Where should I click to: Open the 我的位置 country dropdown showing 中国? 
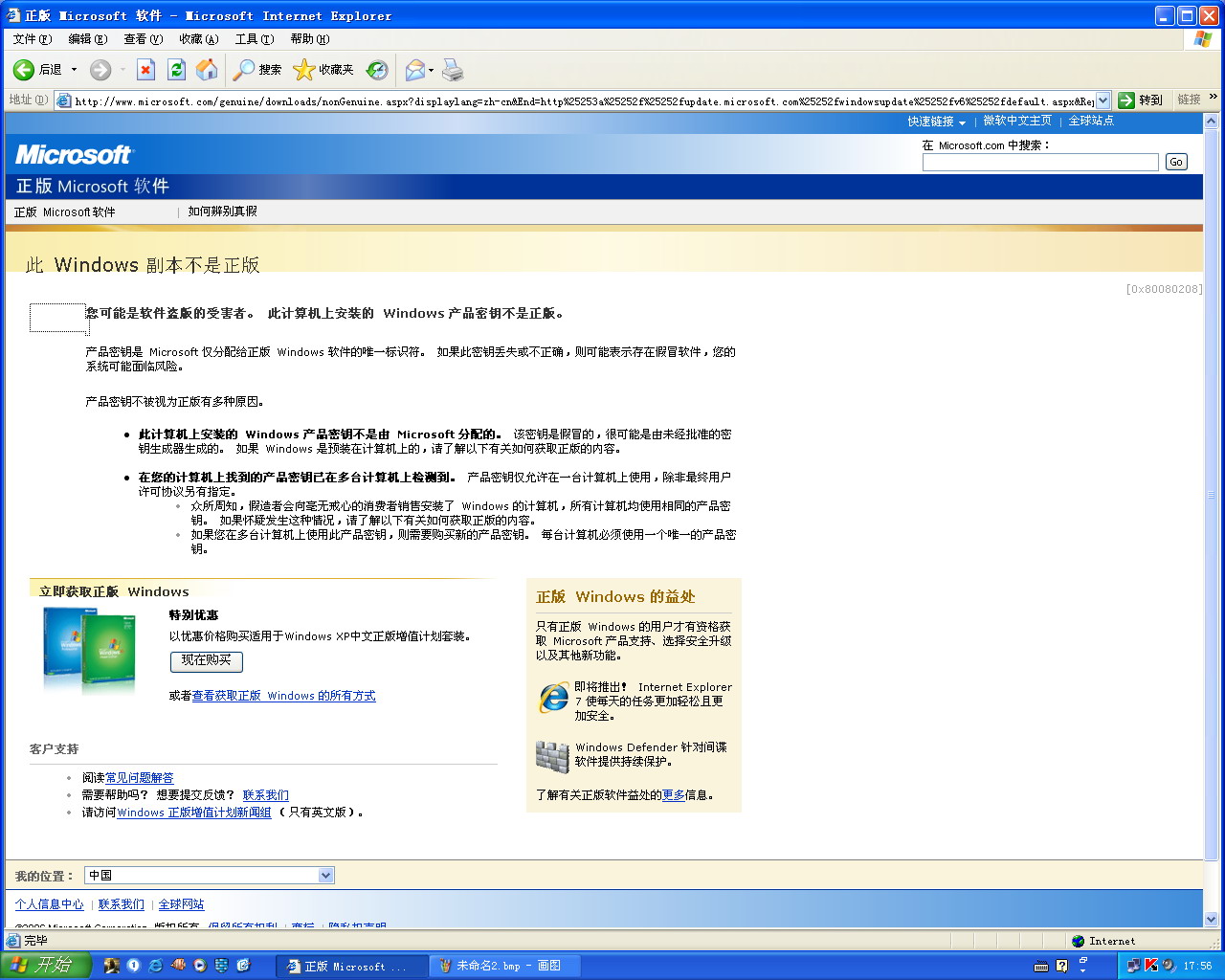pyautogui.click(x=210, y=875)
